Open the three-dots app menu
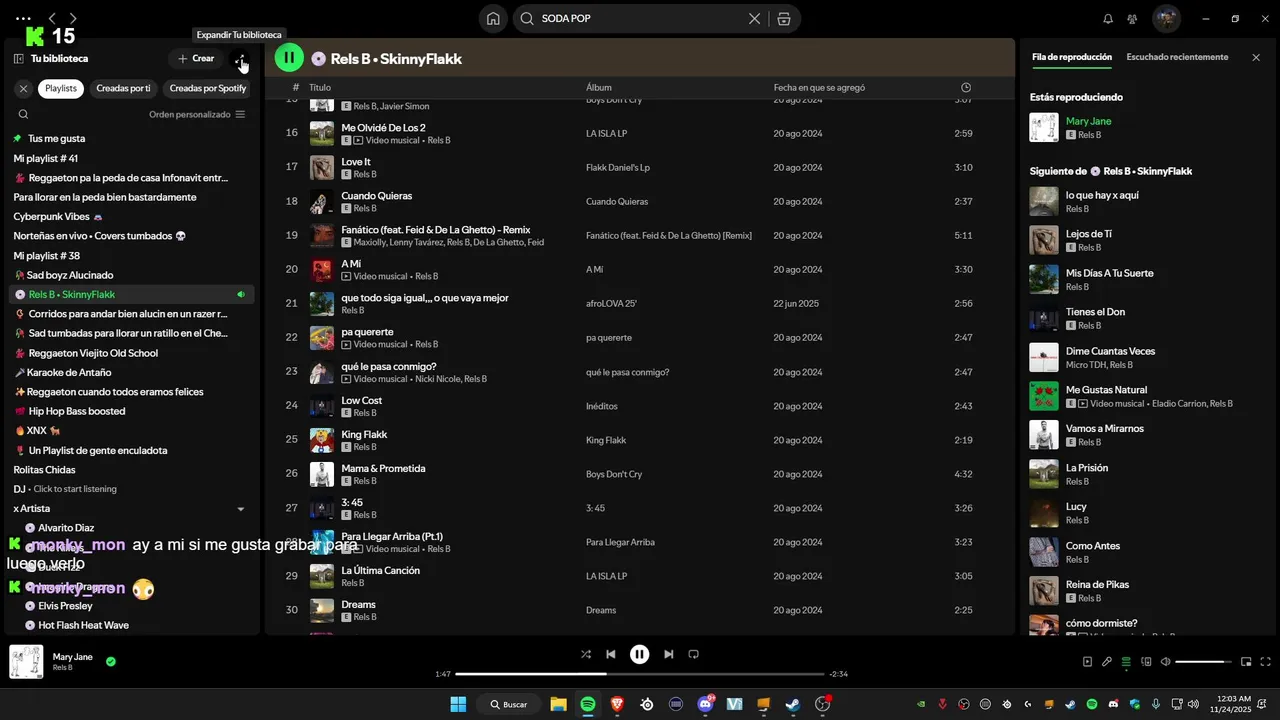Screen dimensions: 1280x720 point(24,18)
